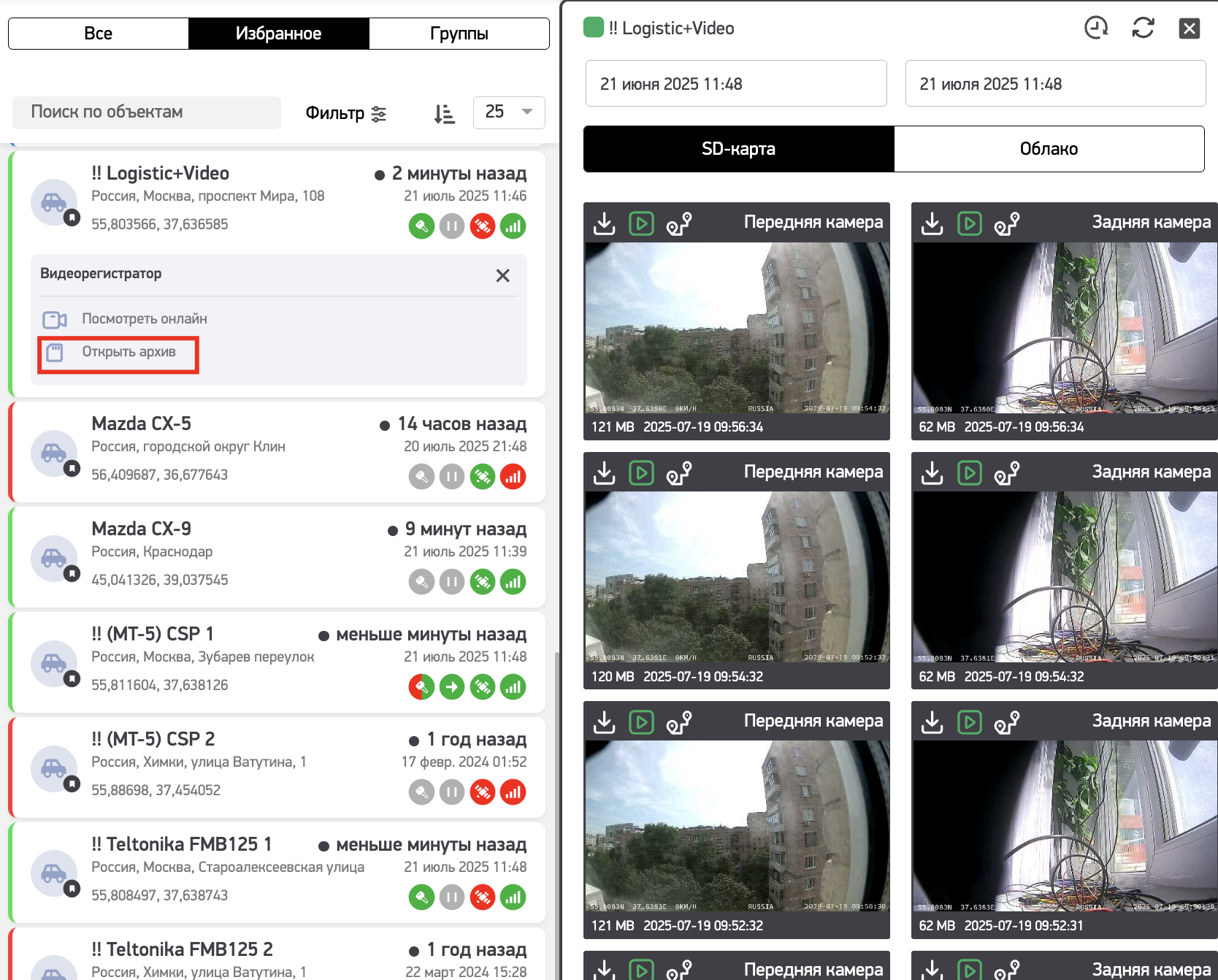Click car avatar of Mazda CX-5
Image resolution: width=1218 pixels, height=980 pixels.
(x=54, y=453)
